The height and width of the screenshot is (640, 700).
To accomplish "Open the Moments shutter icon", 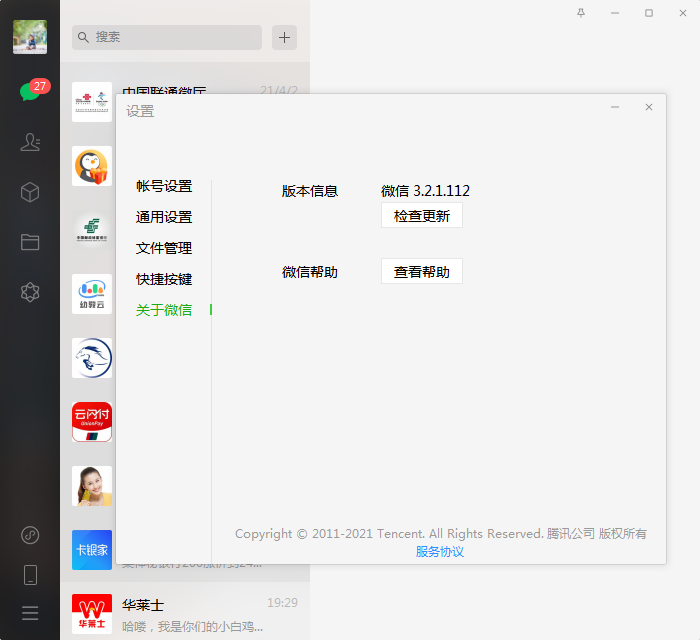I will point(30,292).
